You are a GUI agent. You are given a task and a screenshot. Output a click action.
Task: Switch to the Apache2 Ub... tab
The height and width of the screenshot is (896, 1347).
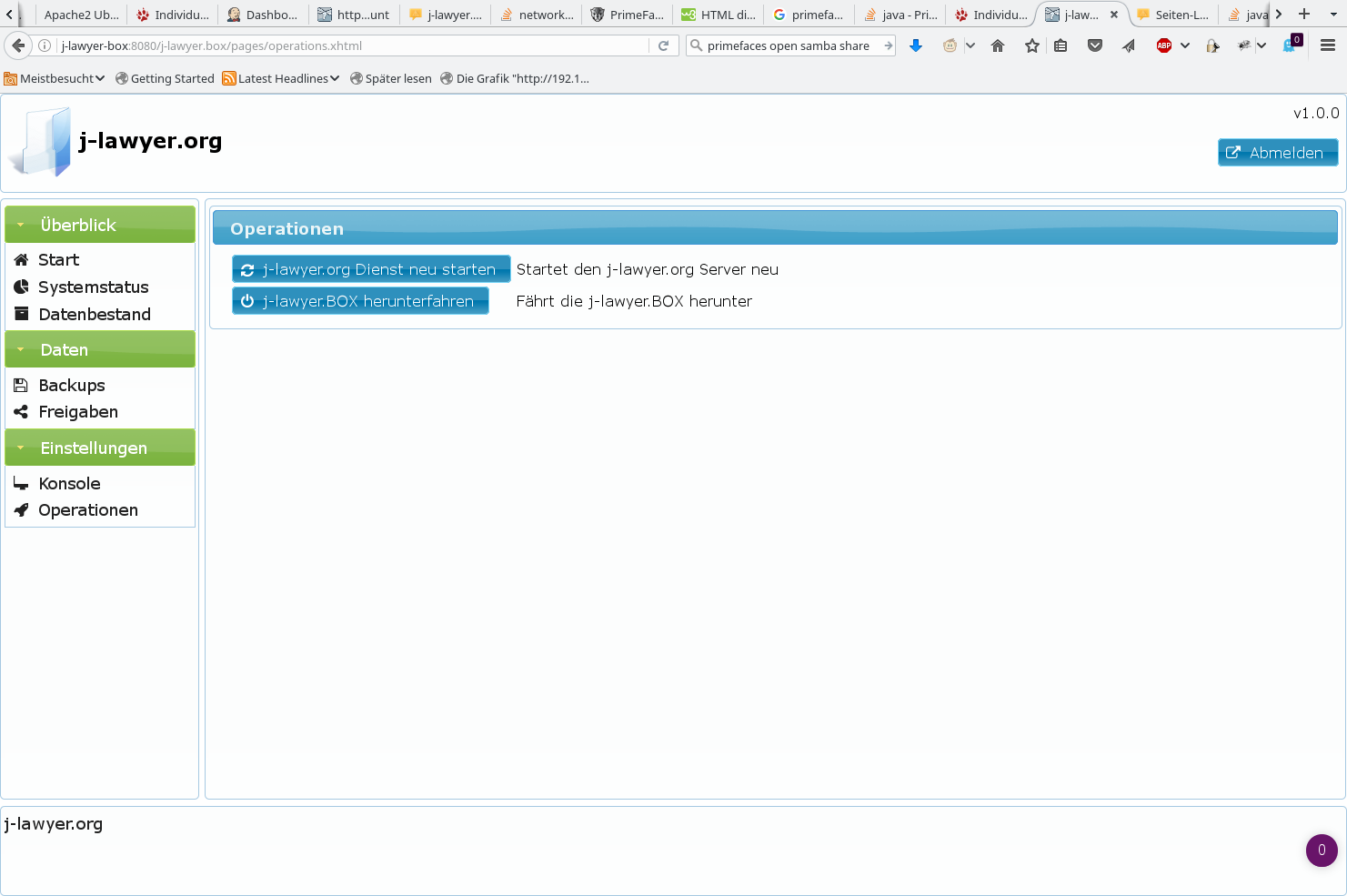(x=81, y=15)
